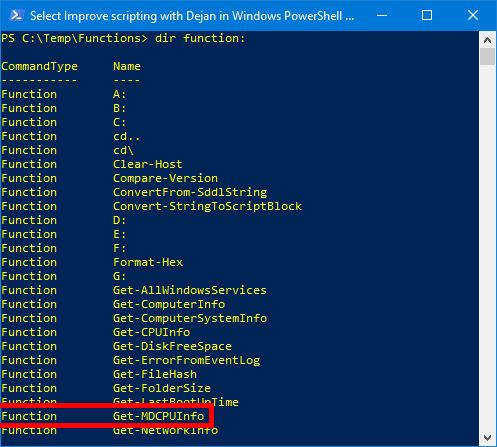Image resolution: width=497 pixels, height=447 pixels.
Task: Click the Get-MDCPUInfo function name
Action: [x=159, y=416]
